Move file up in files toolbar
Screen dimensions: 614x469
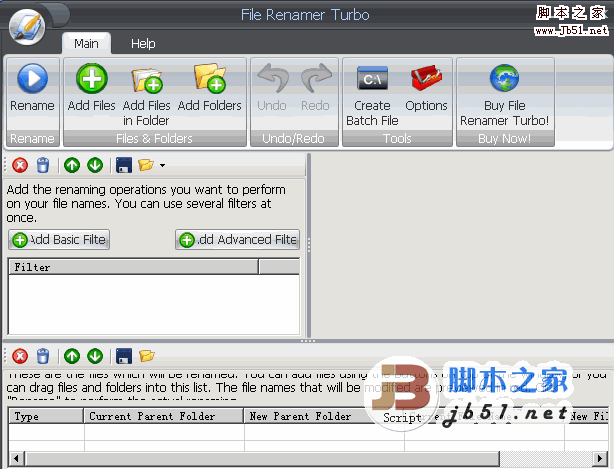tap(72, 356)
